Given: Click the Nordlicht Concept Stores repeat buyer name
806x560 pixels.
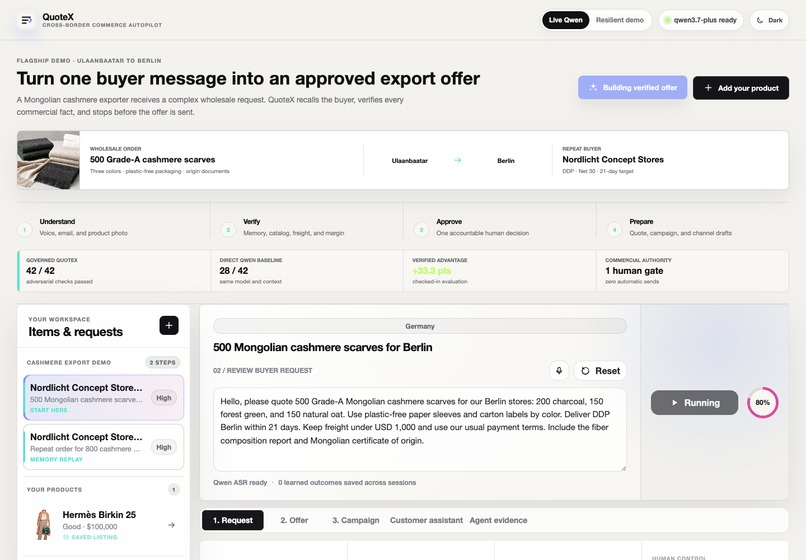Looking at the screenshot, I should click(613, 159).
